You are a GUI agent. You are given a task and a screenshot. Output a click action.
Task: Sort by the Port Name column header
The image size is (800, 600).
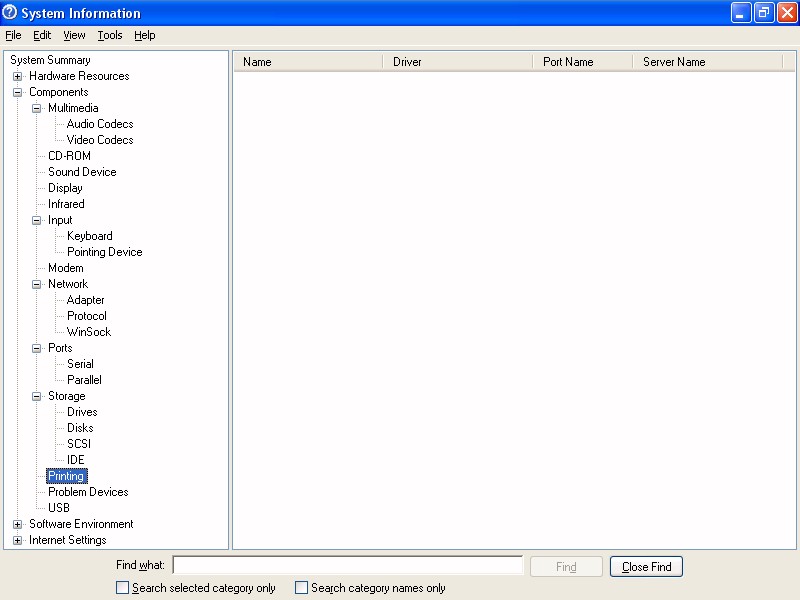coord(583,62)
